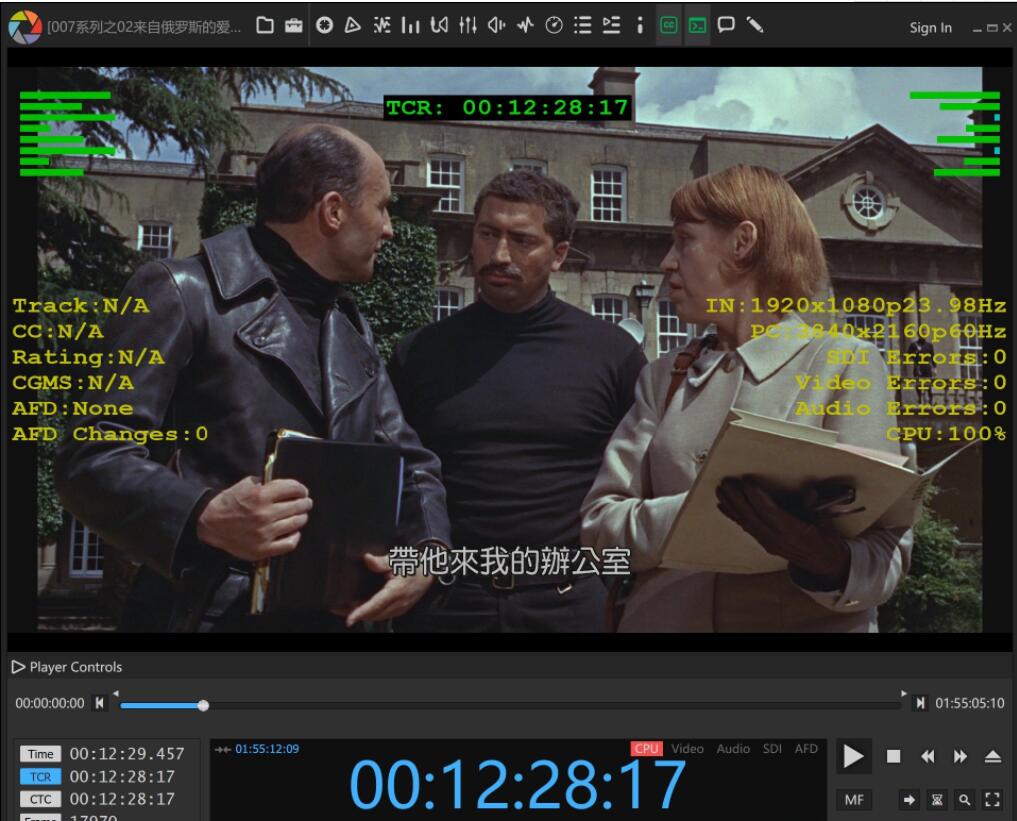The width and height of the screenshot is (1017, 821).
Task: Eject the media with the eject button
Action: click(993, 756)
